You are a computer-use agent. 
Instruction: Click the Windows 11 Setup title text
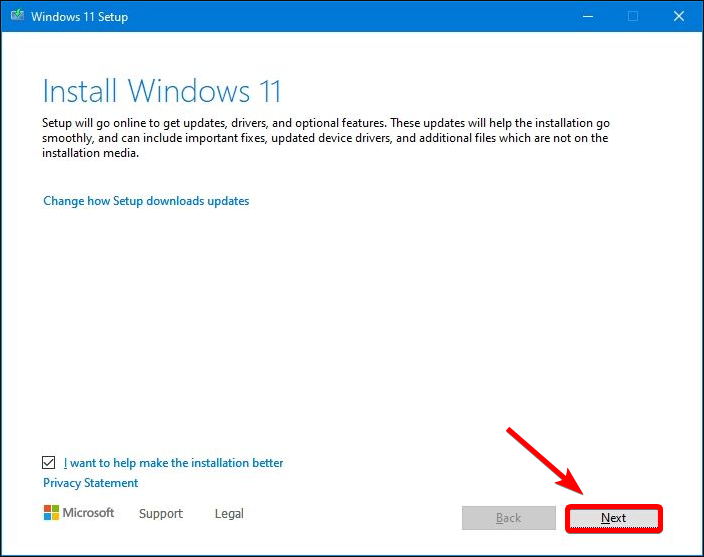coord(79,17)
